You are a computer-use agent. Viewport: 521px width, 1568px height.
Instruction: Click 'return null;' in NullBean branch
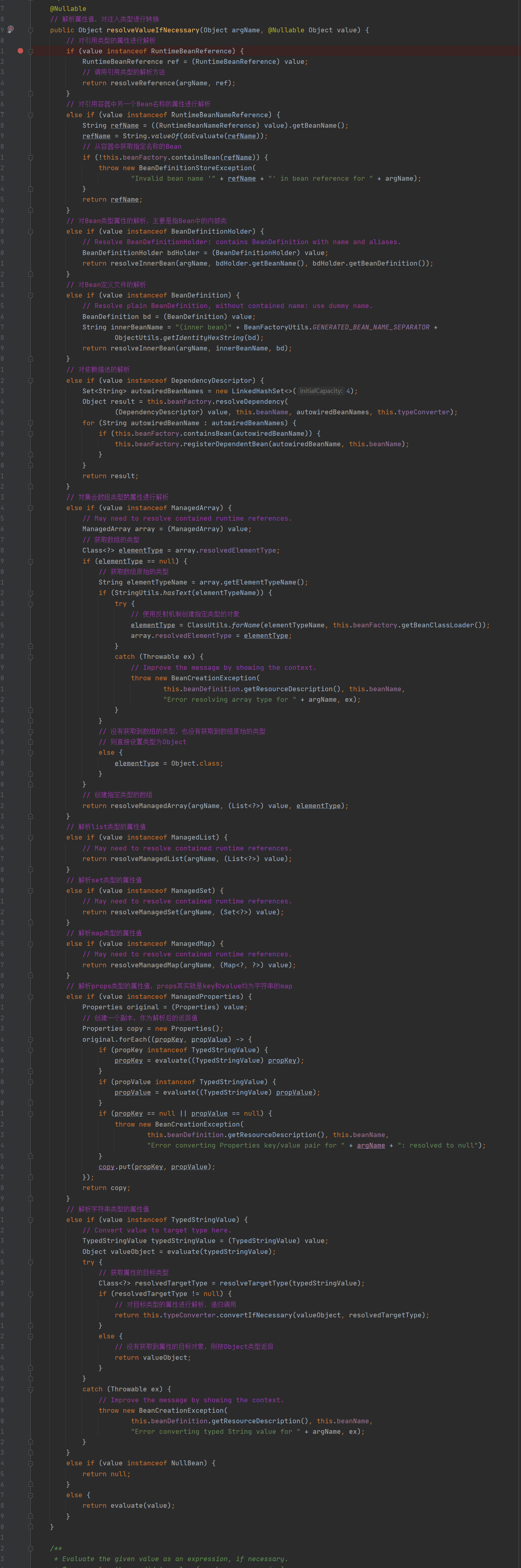pos(106,1474)
